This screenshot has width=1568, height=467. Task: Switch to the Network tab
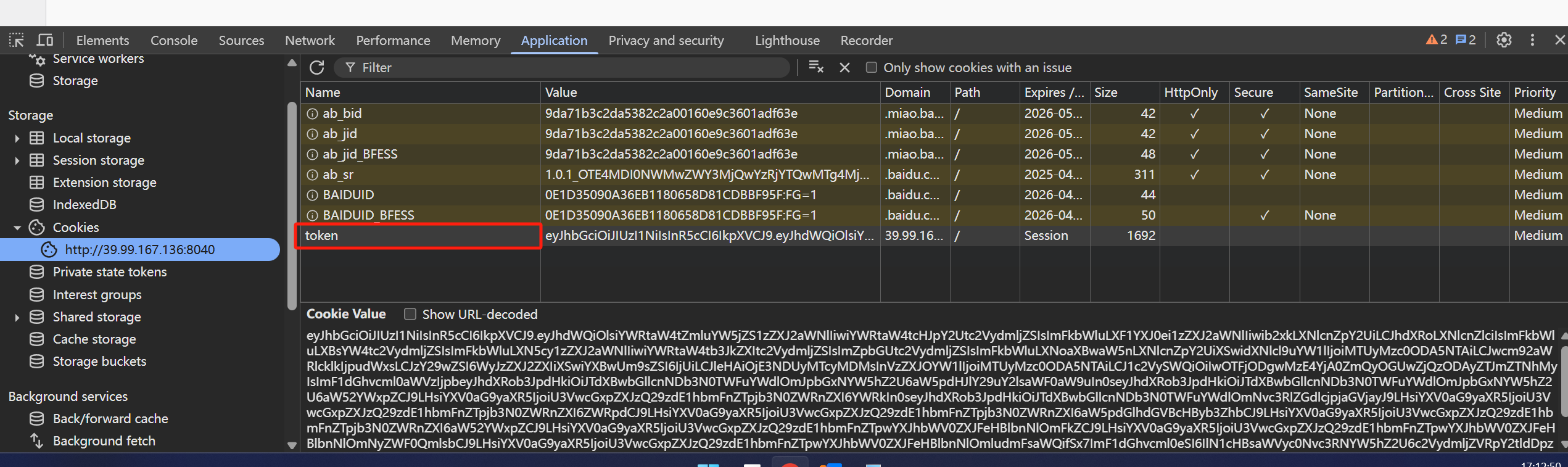coord(310,40)
